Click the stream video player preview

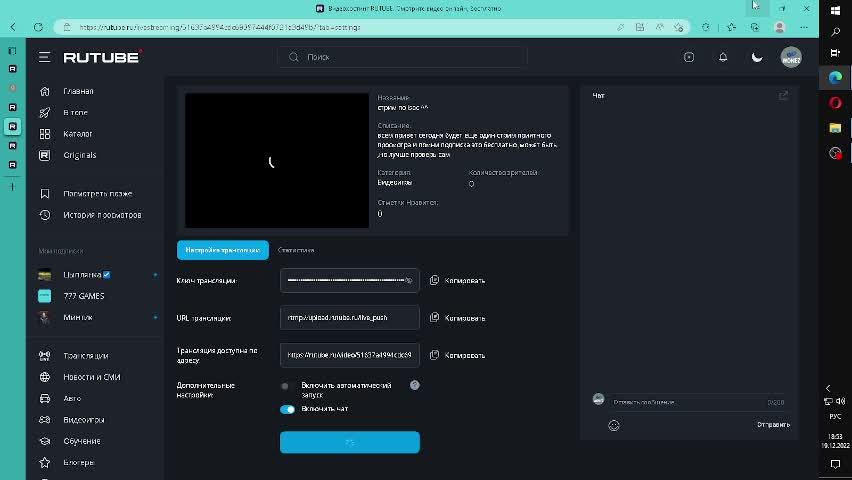pos(277,160)
